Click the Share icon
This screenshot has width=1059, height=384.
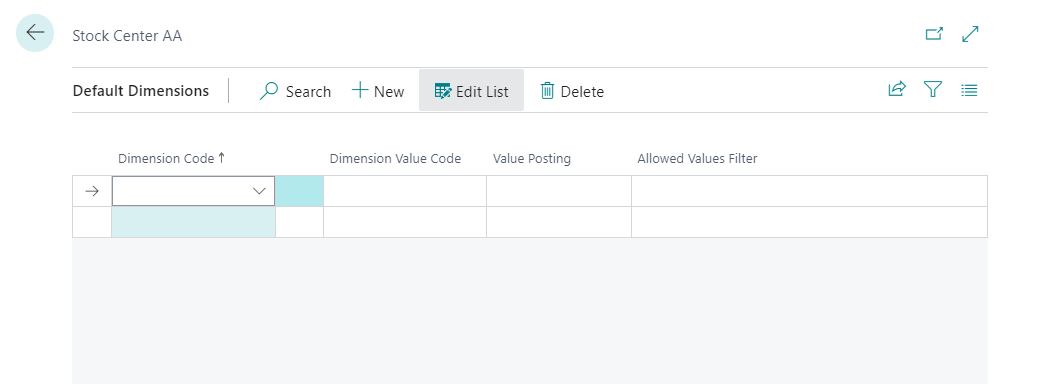click(x=897, y=89)
